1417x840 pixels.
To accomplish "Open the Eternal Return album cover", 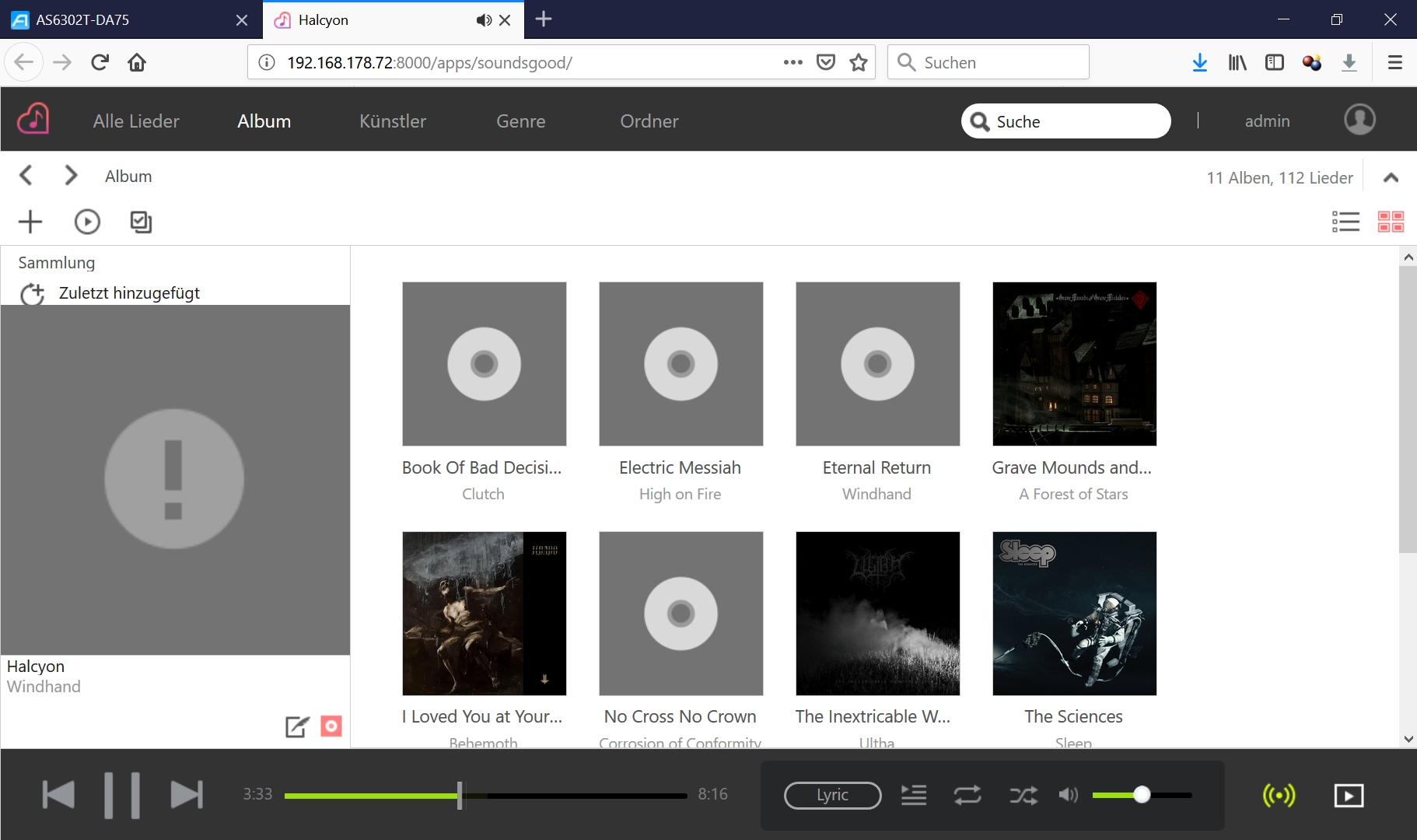I will point(878,364).
